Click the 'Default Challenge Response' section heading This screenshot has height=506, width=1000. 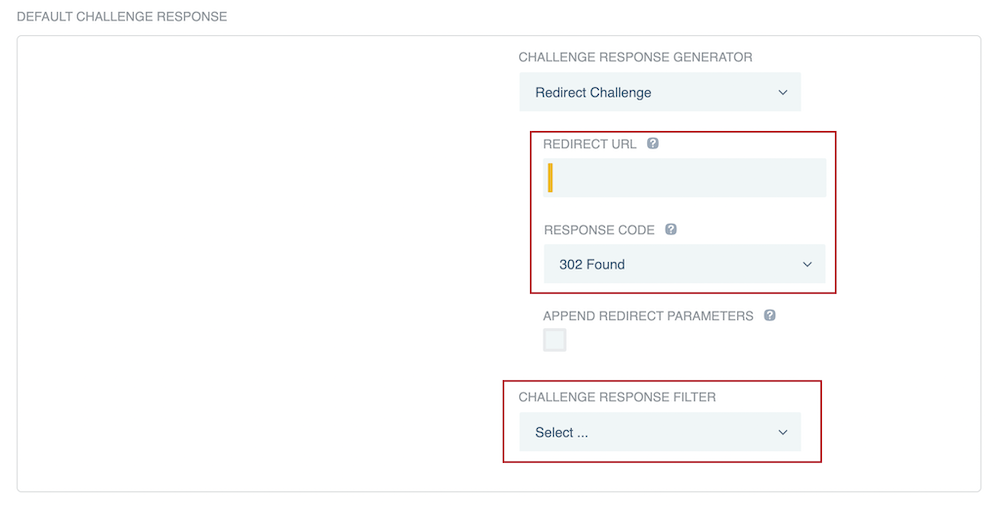tap(122, 17)
